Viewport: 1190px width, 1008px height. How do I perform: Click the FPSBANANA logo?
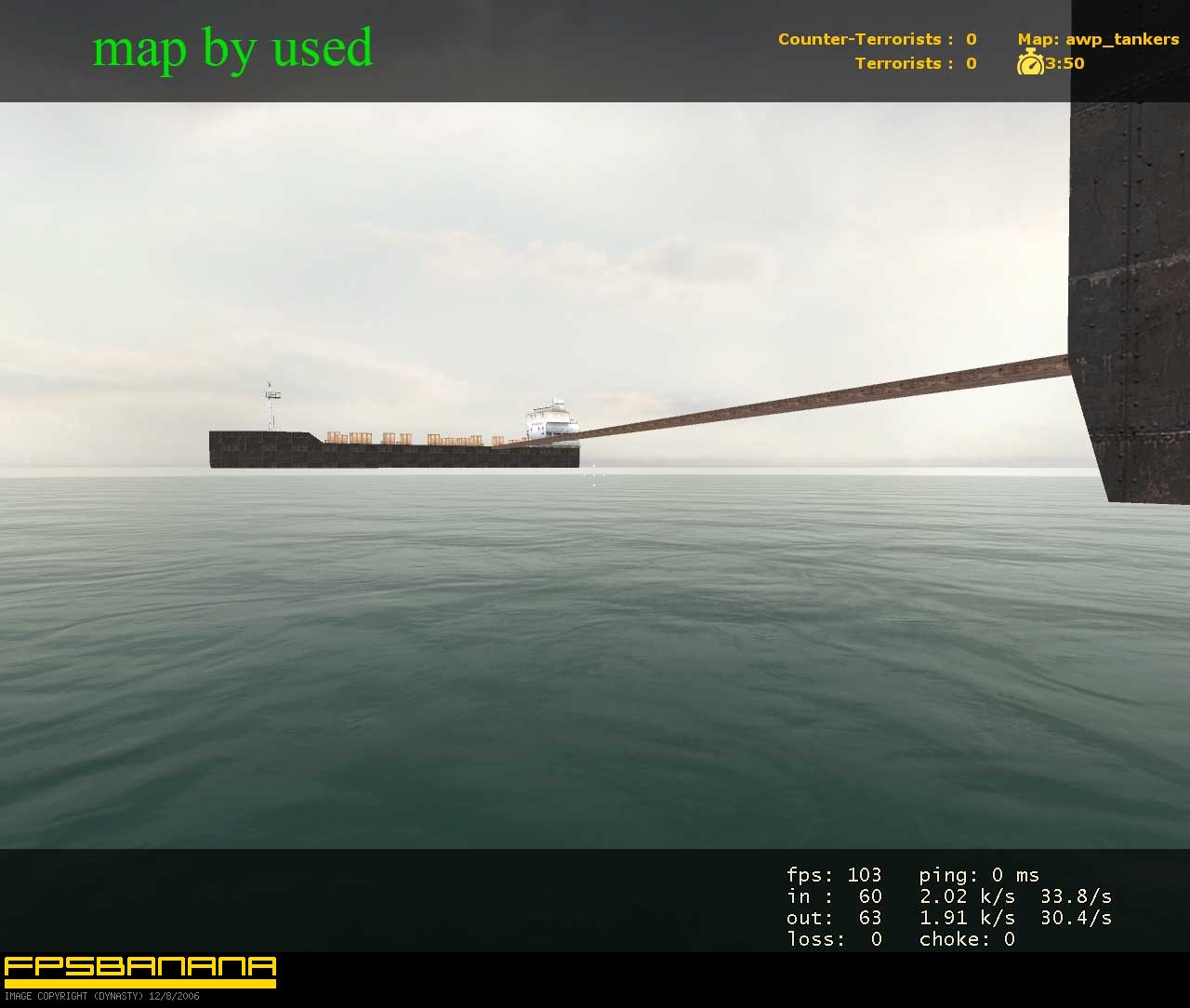[x=140, y=972]
